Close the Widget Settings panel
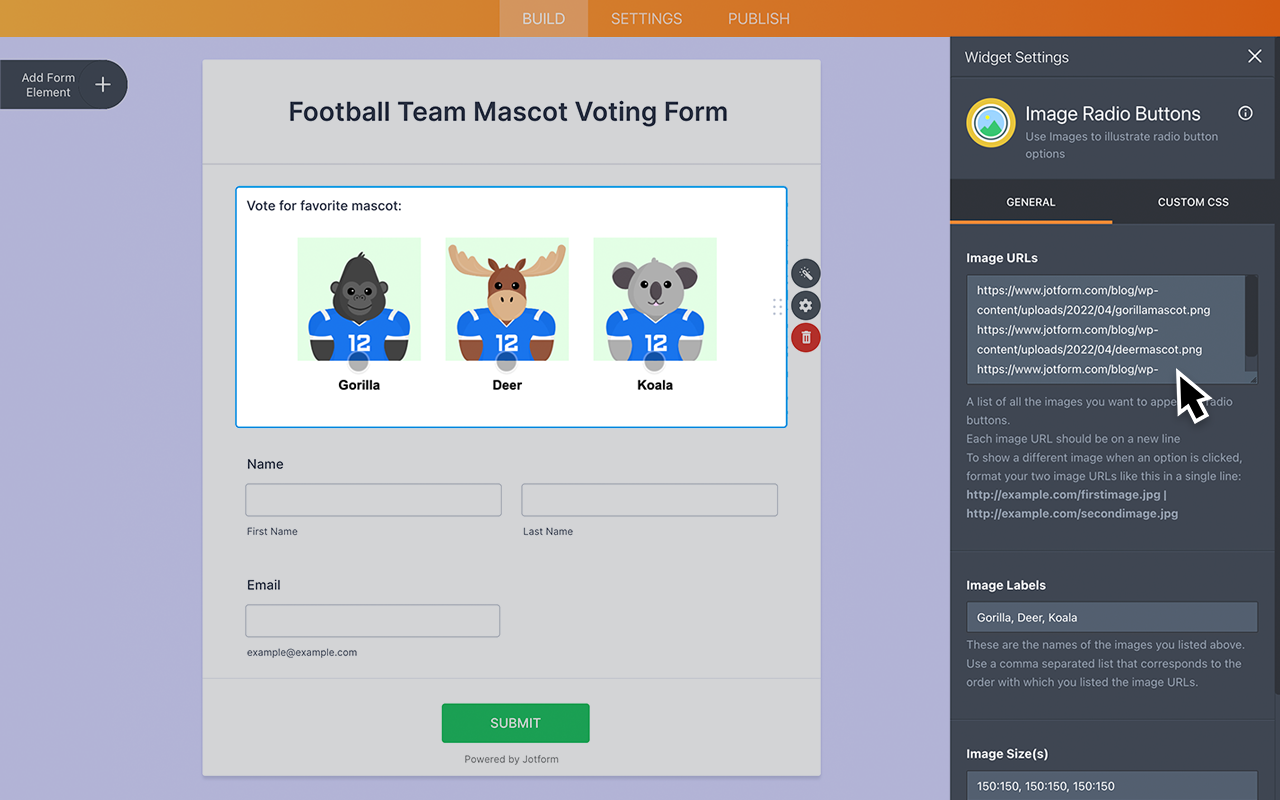 1254,56
